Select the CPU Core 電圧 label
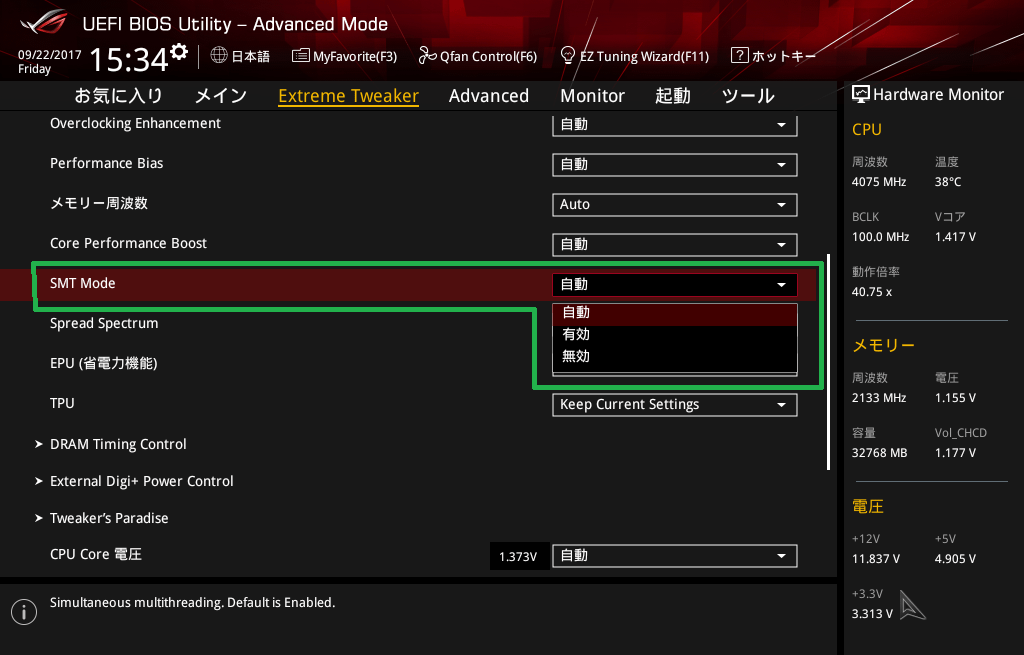This screenshot has height=655, width=1024. click(x=95, y=554)
